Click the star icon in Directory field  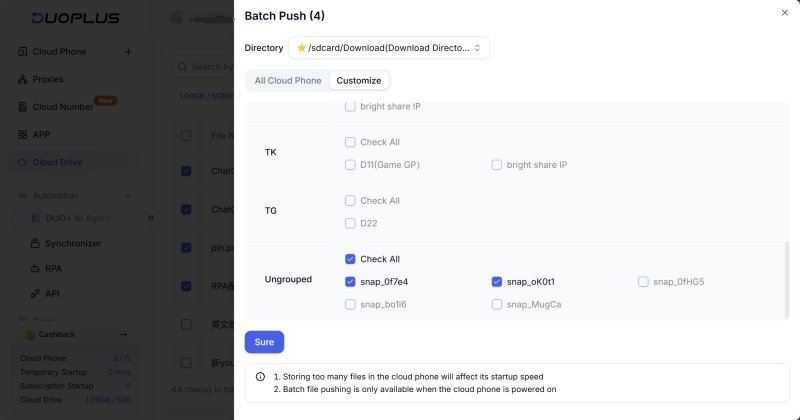[x=302, y=47]
